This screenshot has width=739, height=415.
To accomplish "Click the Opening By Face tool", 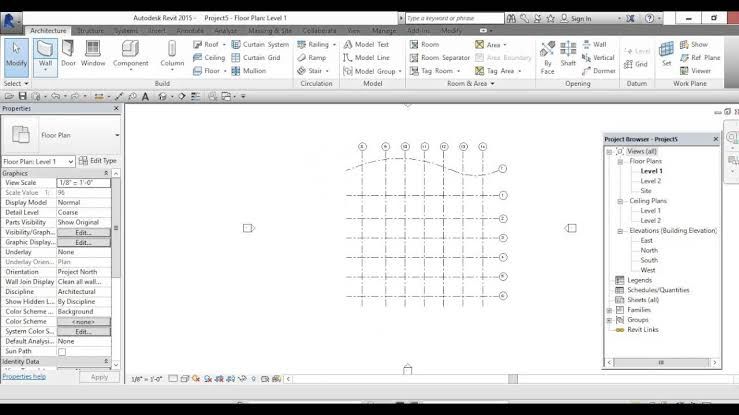I will (547, 58).
